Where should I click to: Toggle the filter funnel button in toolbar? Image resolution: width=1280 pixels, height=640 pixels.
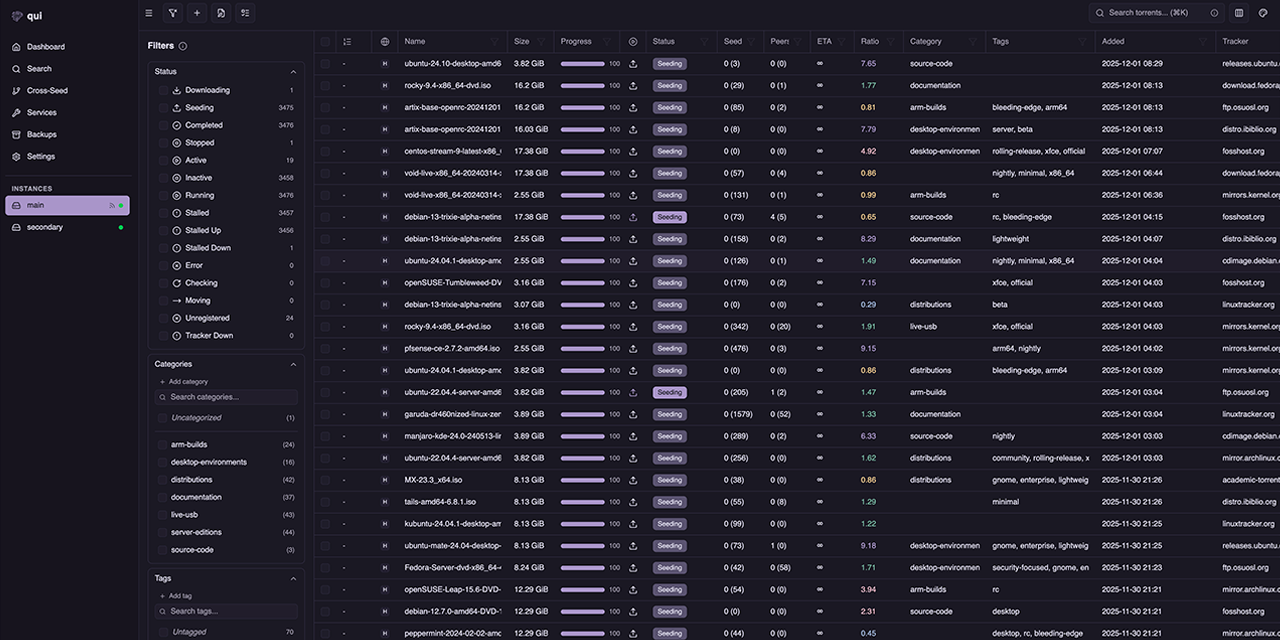pyautogui.click(x=173, y=13)
